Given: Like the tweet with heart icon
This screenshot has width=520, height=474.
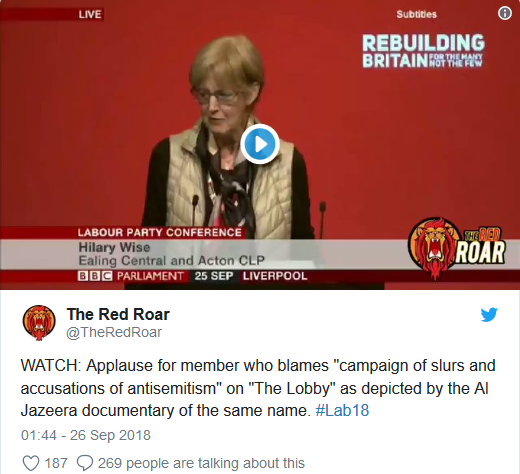Looking at the screenshot, I should (31, 463).
